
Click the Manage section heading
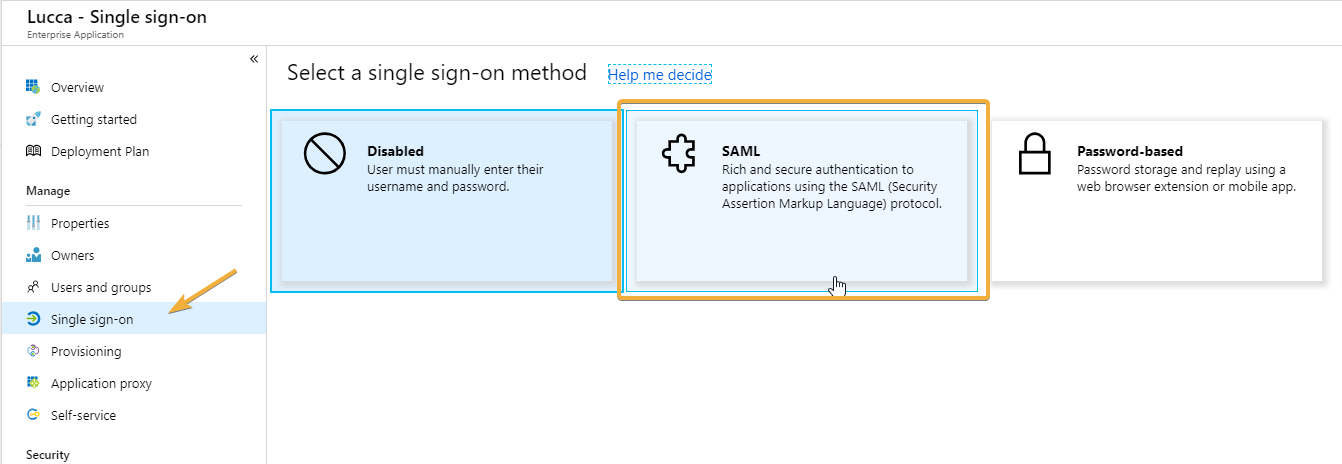click(48, 191)
